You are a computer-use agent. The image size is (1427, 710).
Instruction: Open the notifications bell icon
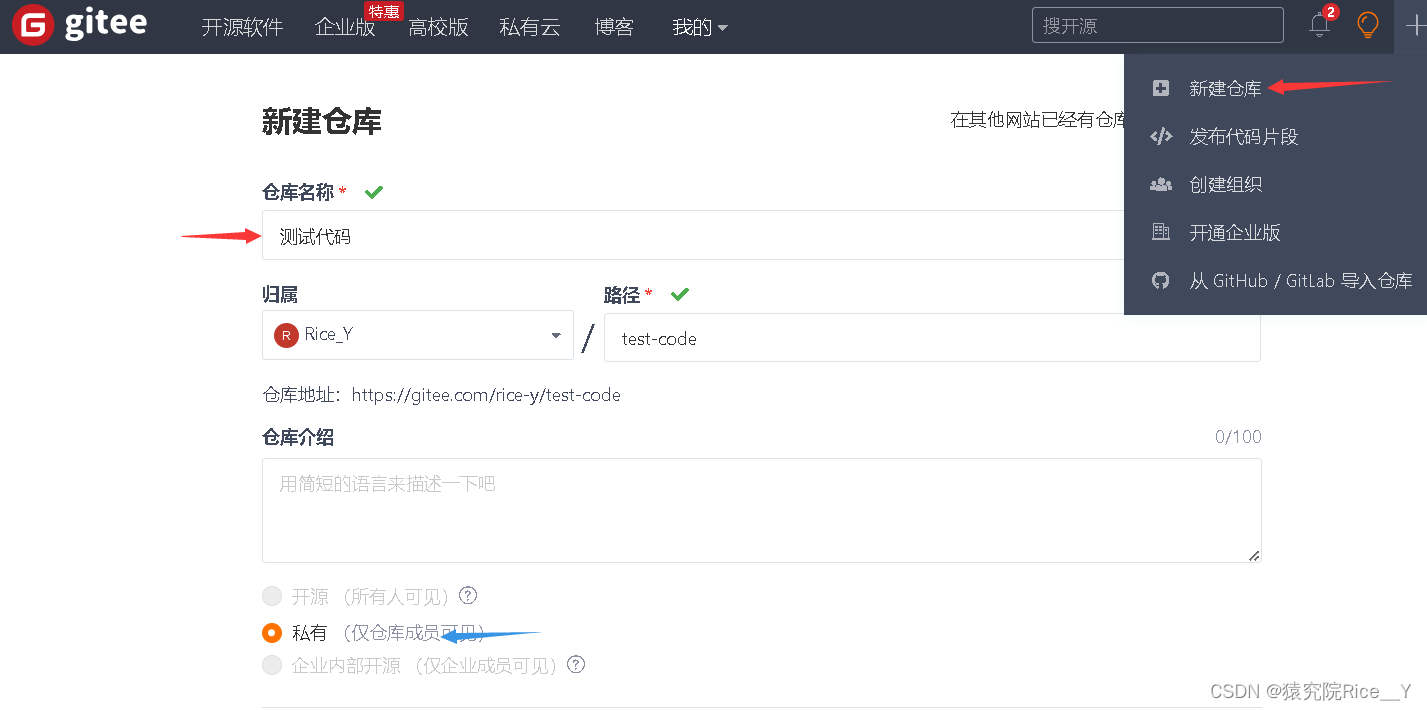1320,26
